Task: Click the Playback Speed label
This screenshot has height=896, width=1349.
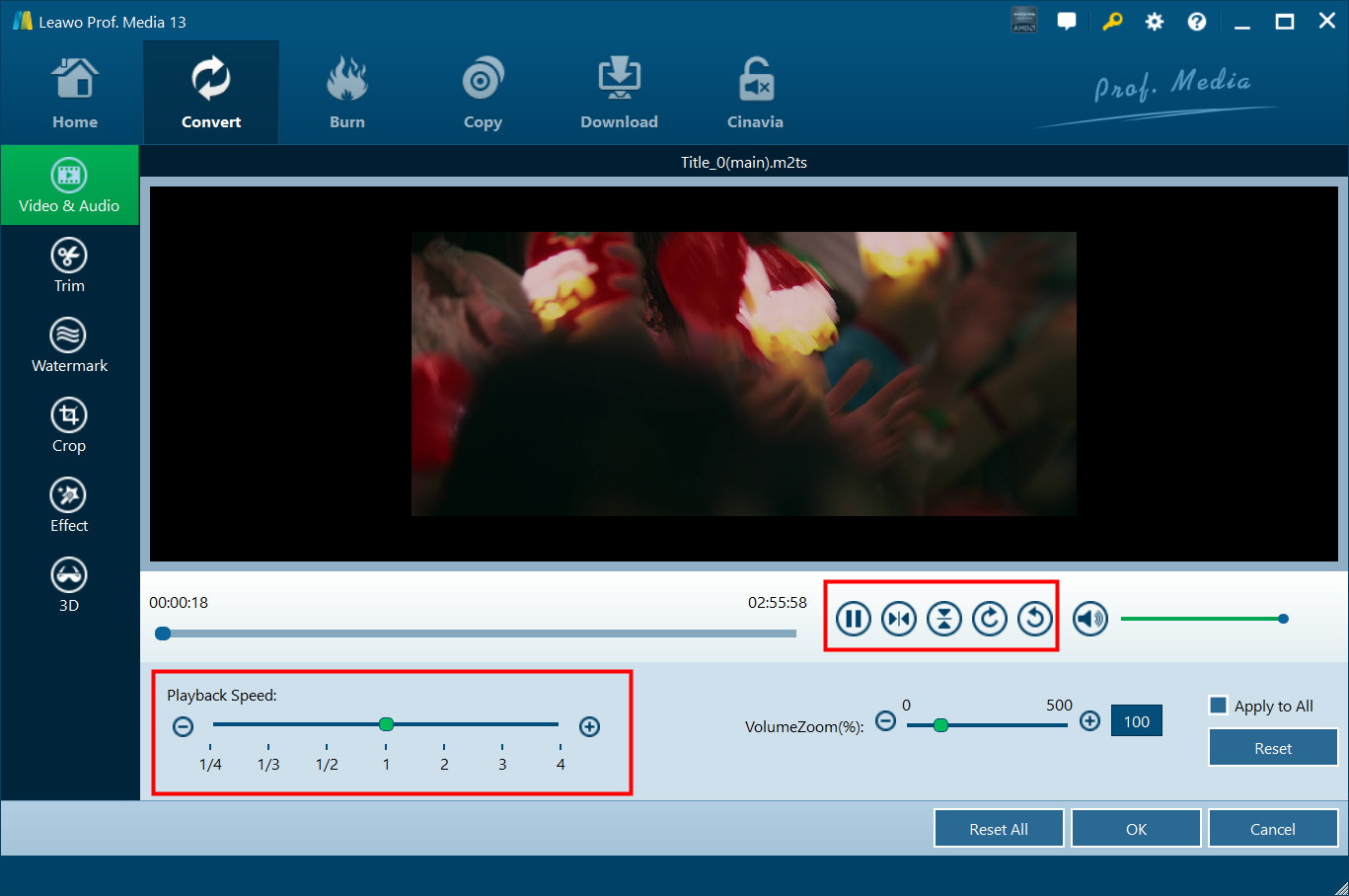Action: (222, 695)
